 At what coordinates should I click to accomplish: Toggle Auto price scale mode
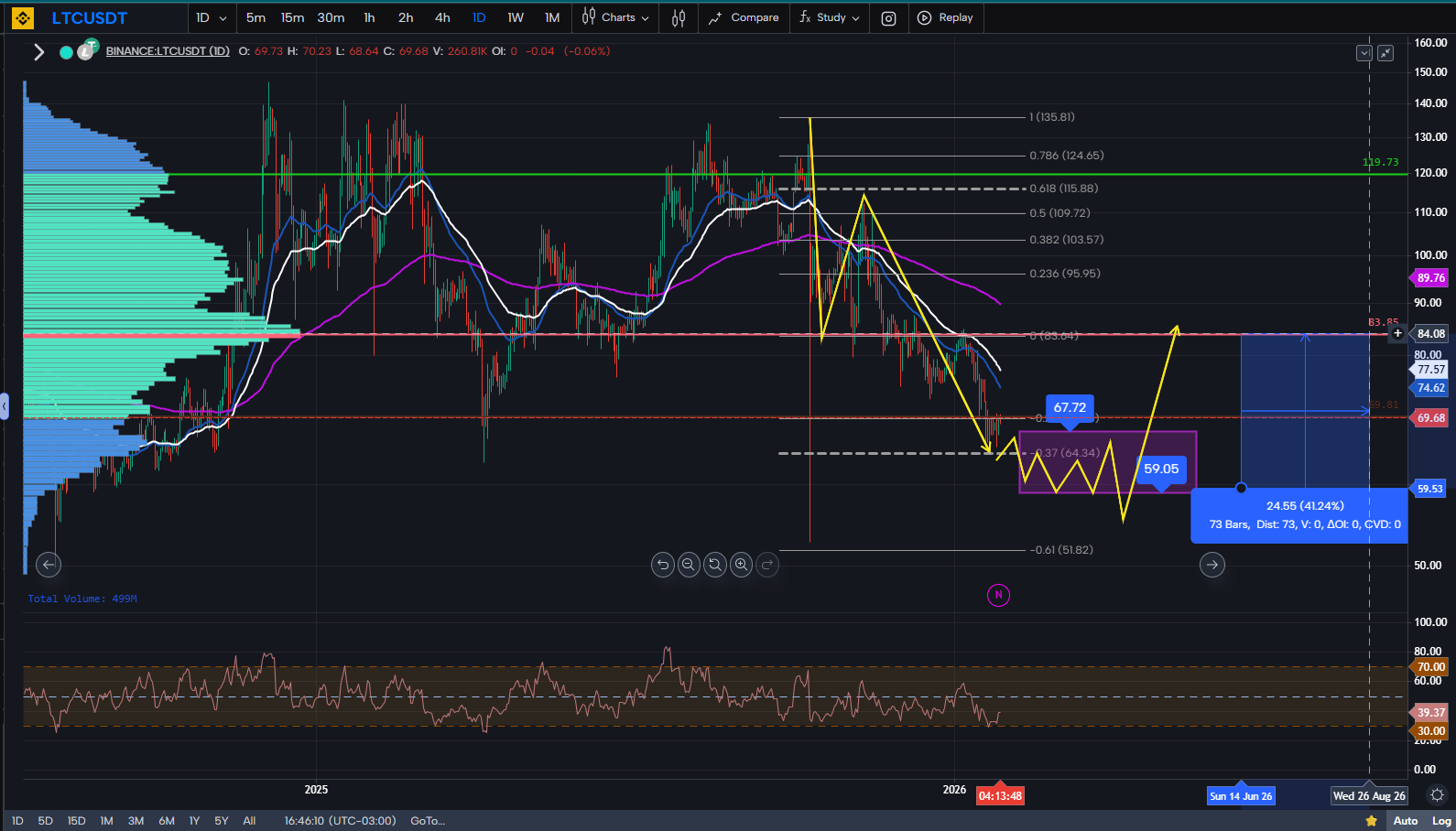(x=1405, y=821)
